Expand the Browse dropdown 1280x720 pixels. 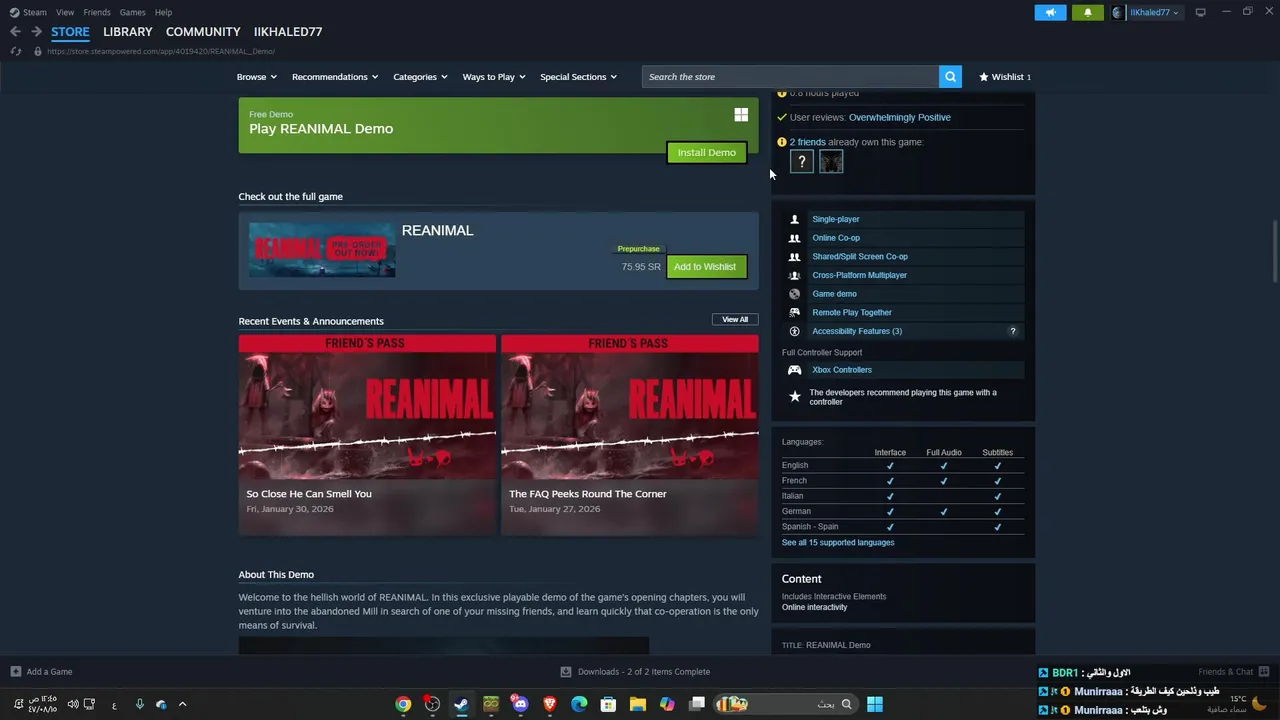click(257, 77)
